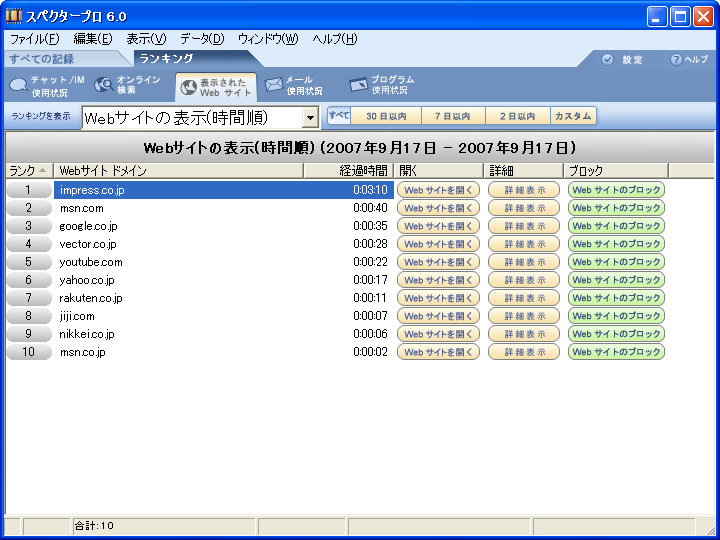
Task: Click the 0:00:22 elapsed time cell
Action: (x=370, y=262)
